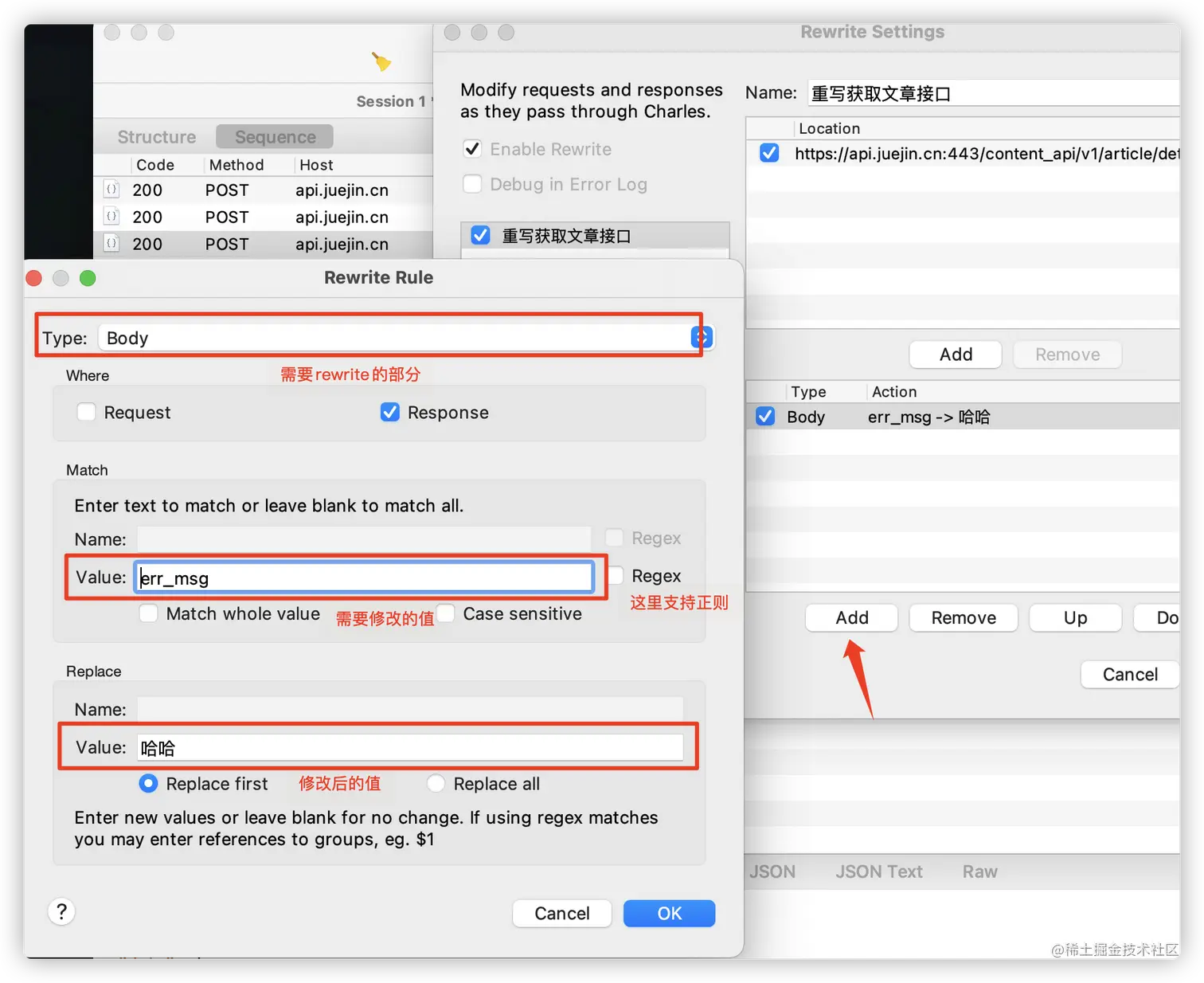Screen dimensions: 1204x983
Task: Click the Match Value field containing err_msg
Action: (x=364, y=578)
